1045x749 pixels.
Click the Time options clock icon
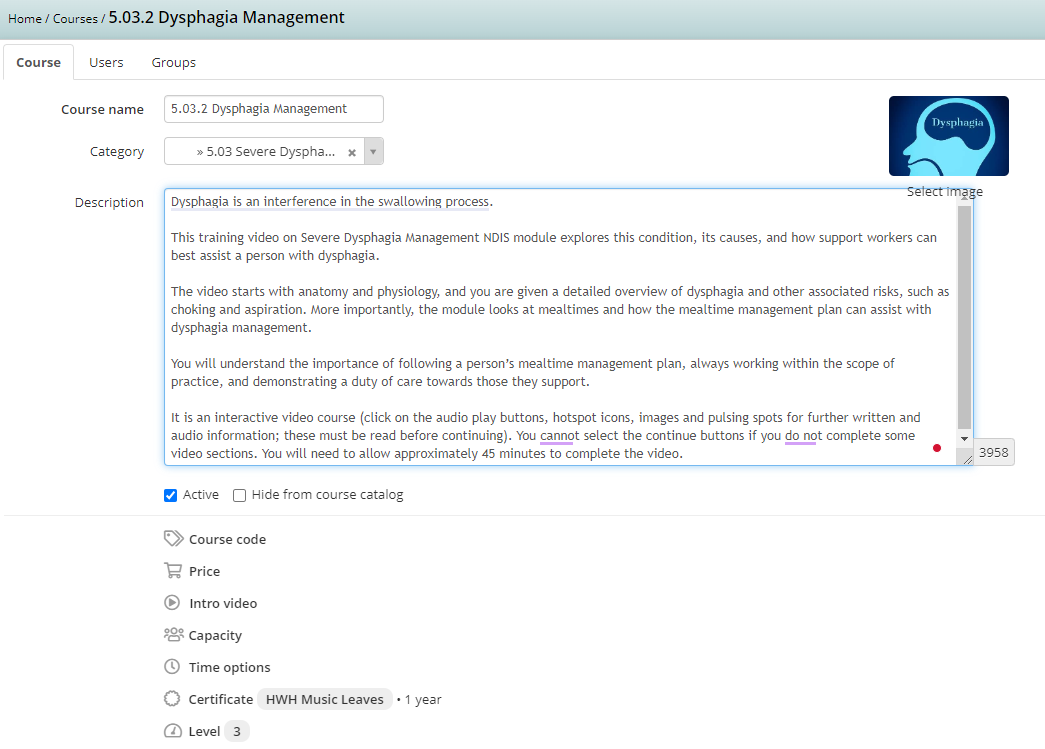click(x=172, y=666)
